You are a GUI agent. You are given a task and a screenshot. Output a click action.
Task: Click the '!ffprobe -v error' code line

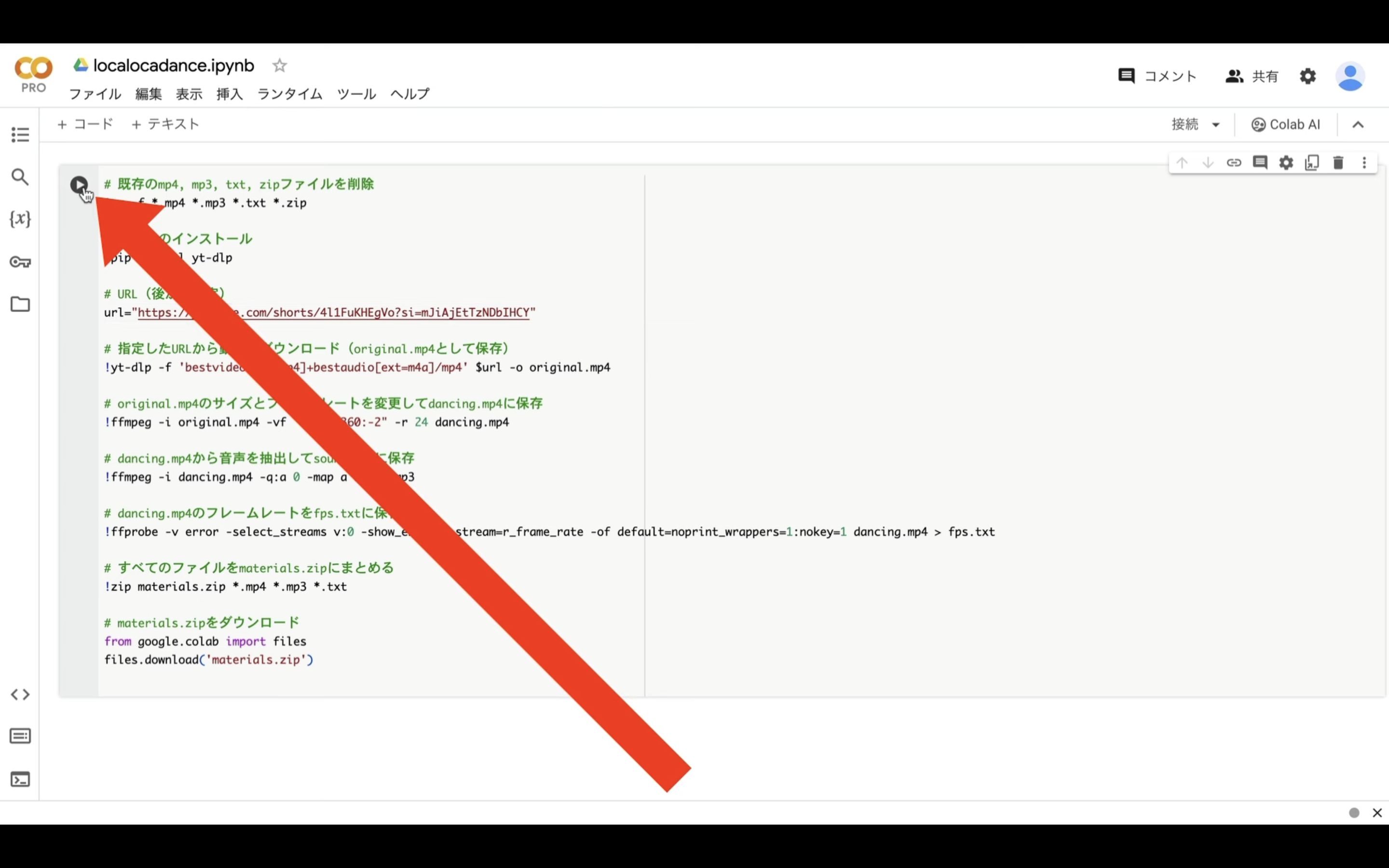point(549,531)
